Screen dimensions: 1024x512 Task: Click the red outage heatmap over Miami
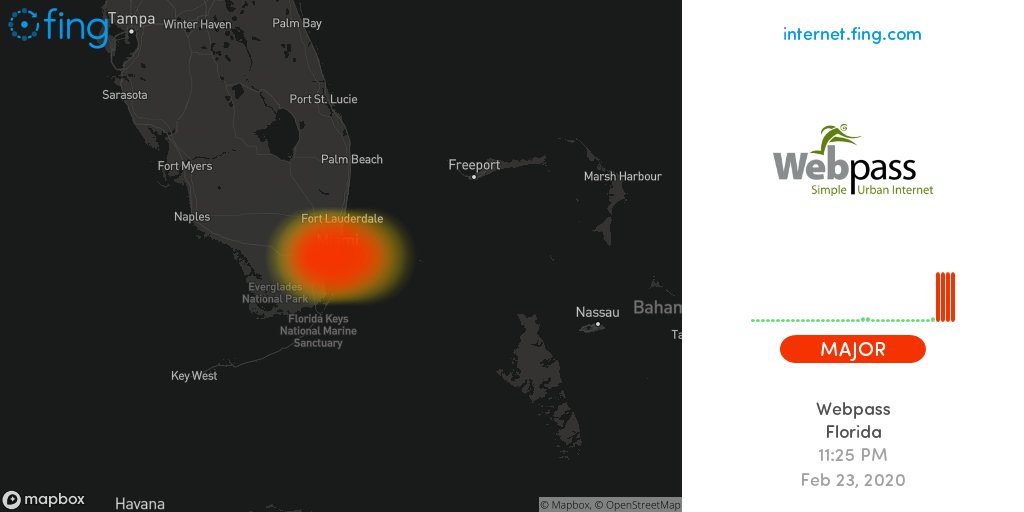click(x=338, y=257)
